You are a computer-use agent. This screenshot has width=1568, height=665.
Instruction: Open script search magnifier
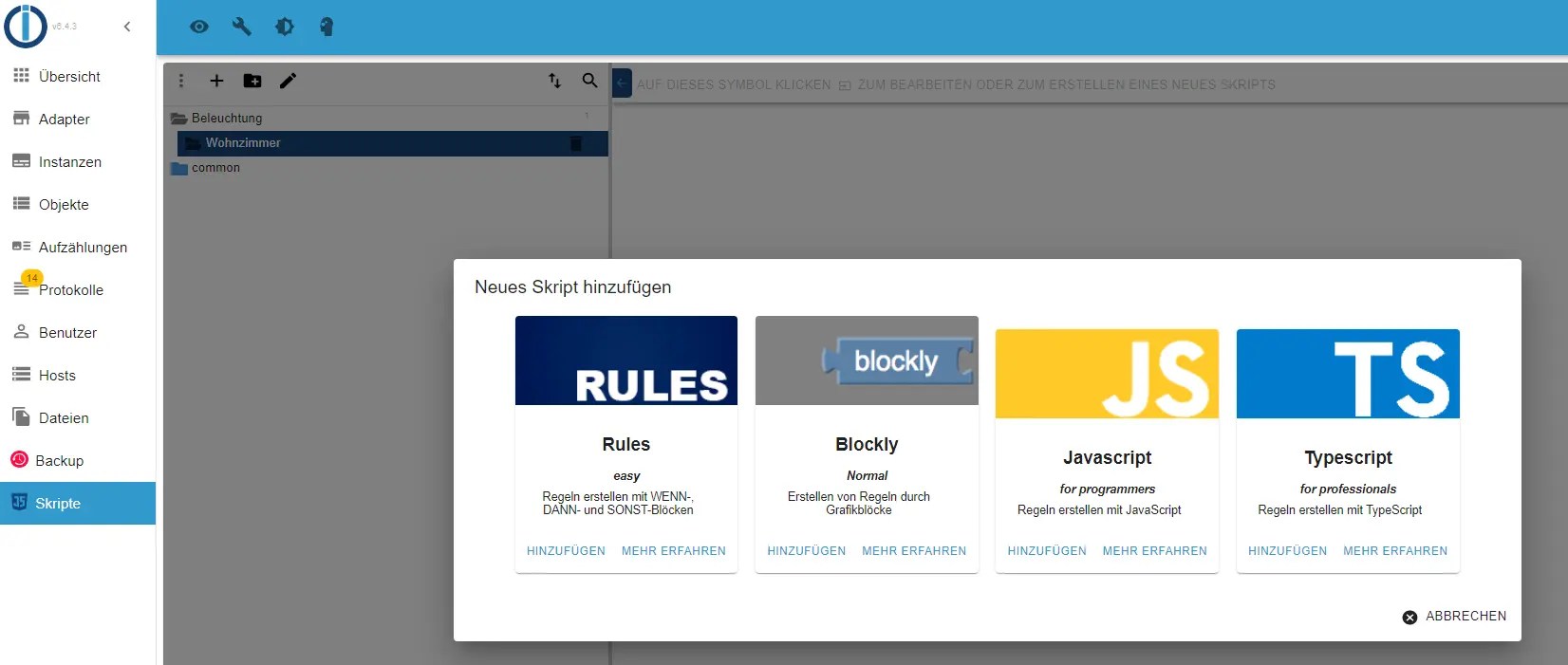590,81
